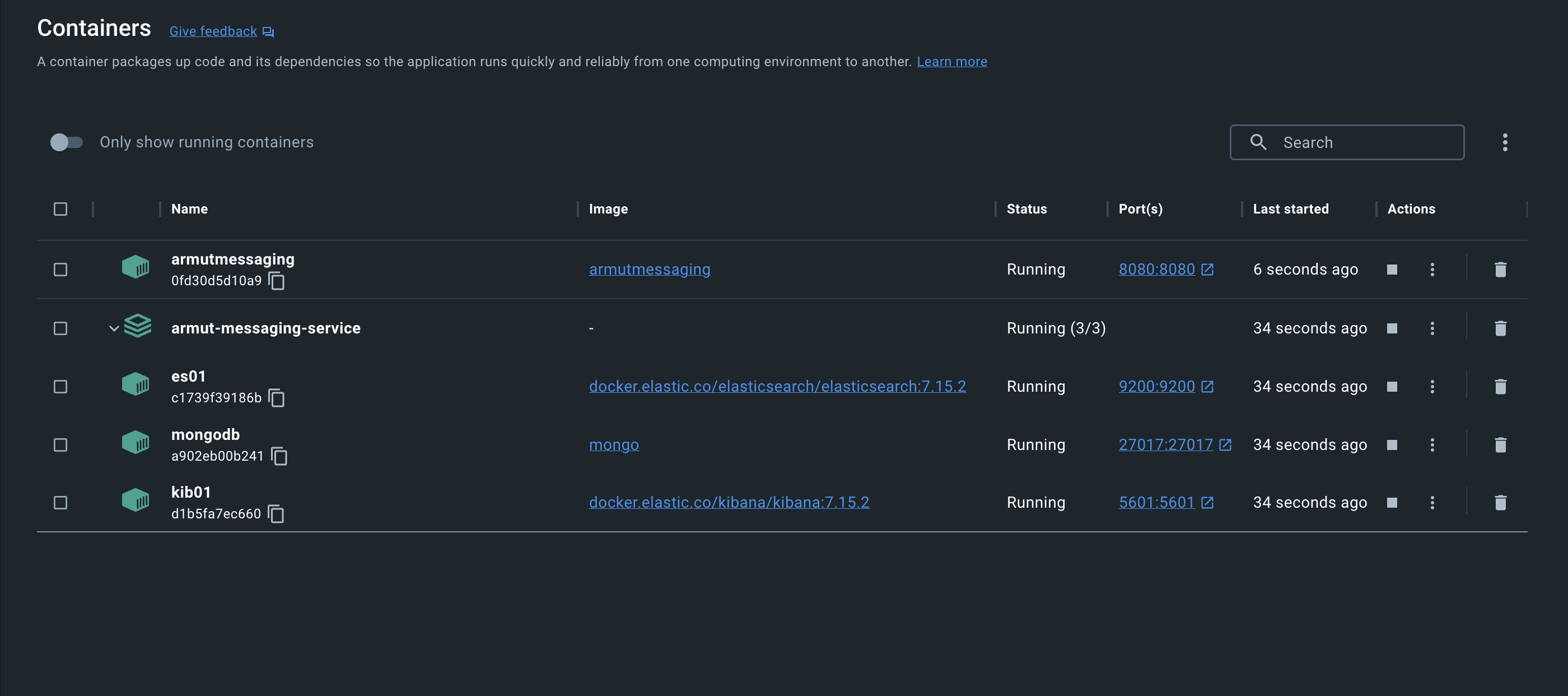Open the Give feedback link
Screen dimensions: 1568x696
[213, 30]
